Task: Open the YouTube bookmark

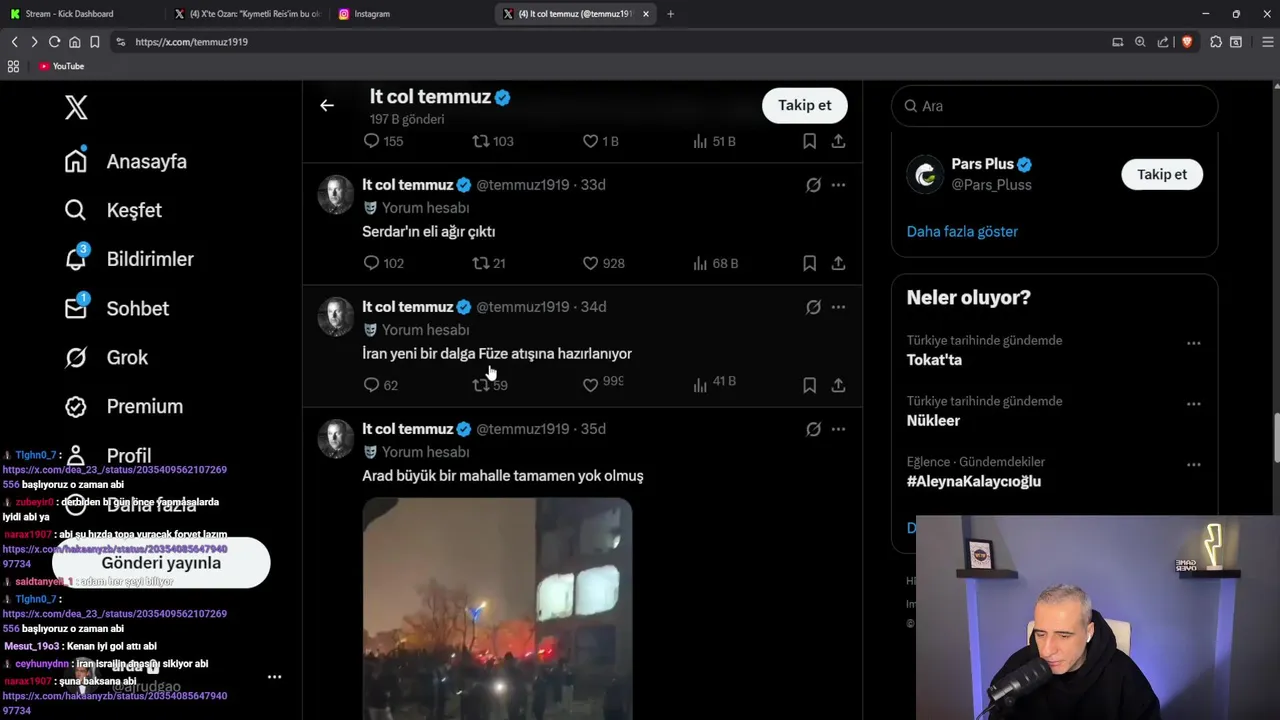Action: 61,66
